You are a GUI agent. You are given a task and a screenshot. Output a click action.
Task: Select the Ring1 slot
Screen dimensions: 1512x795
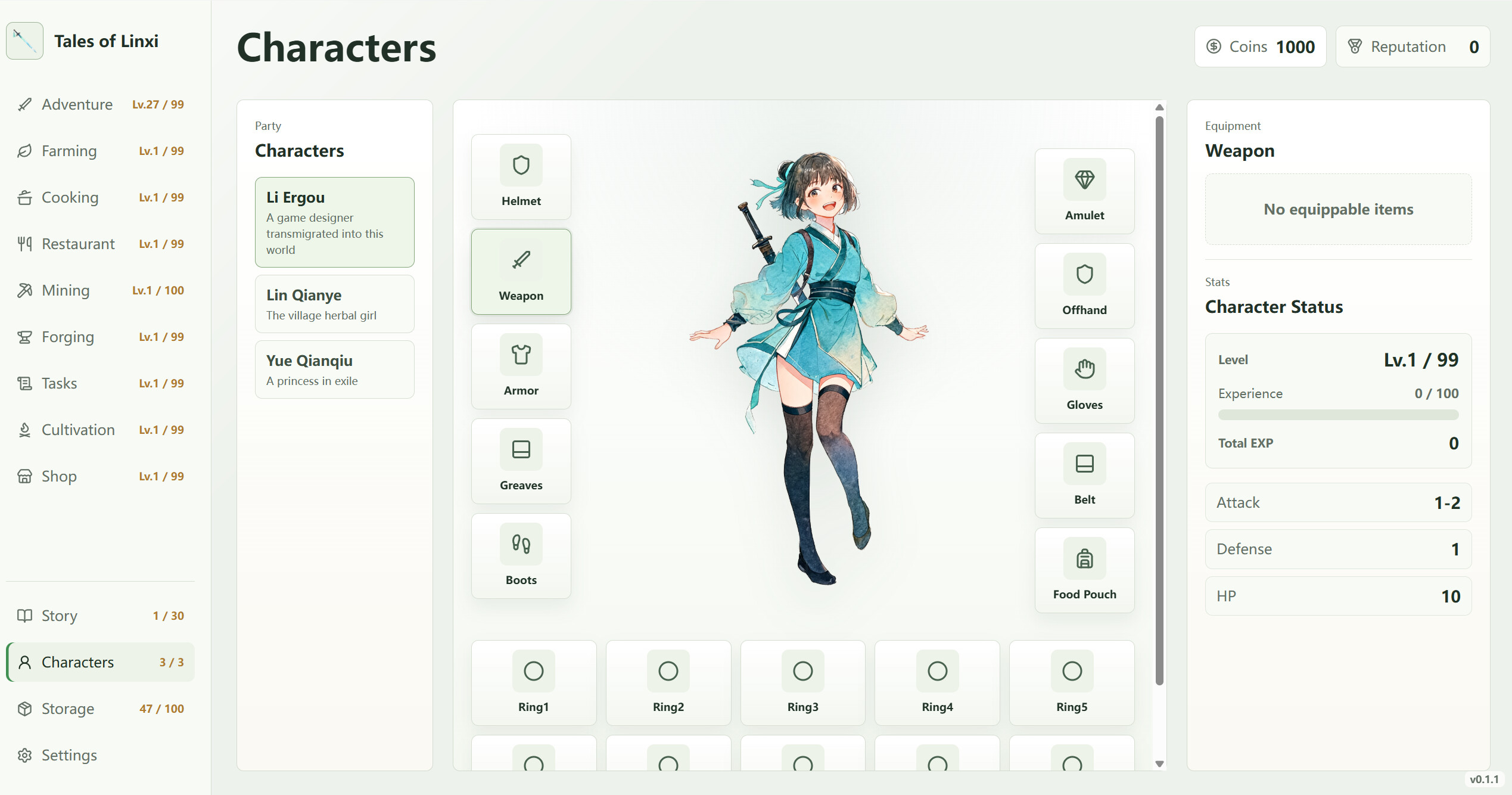click(x=534, y=683)
